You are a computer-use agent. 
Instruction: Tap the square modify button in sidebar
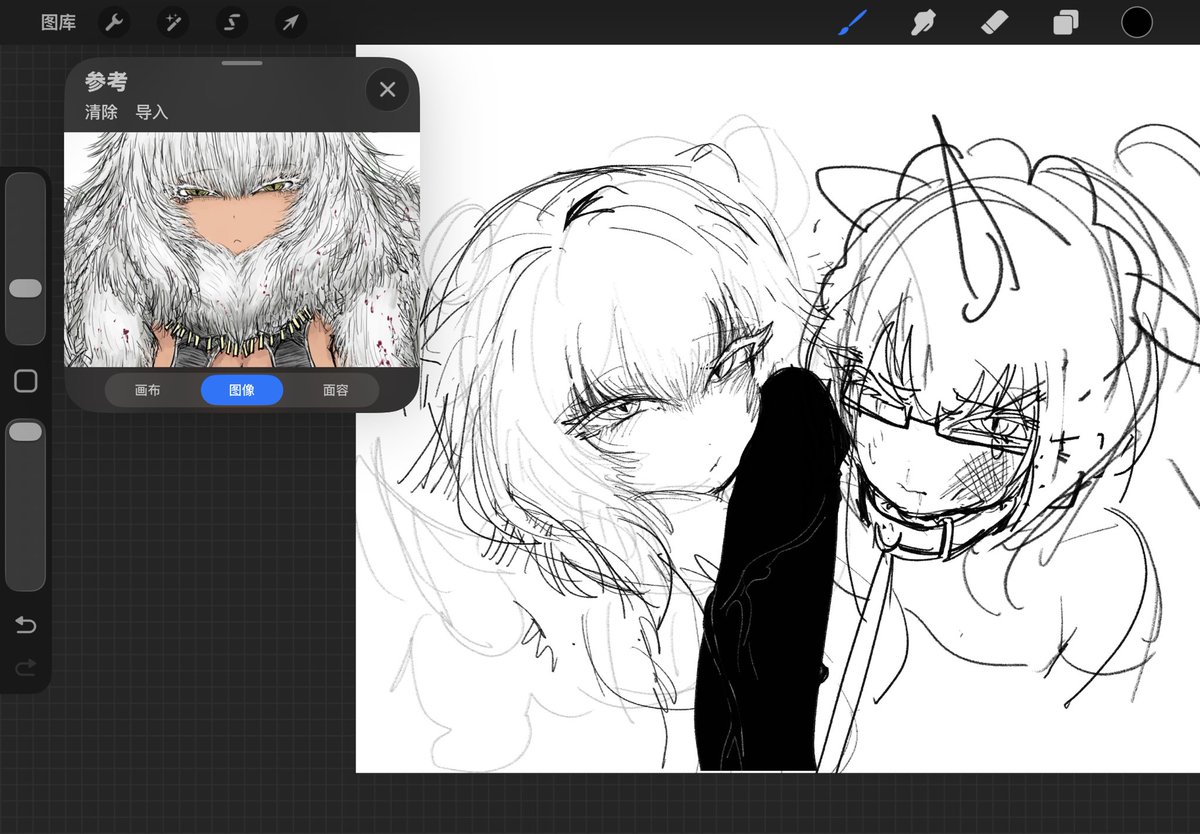(x=25, y=381)
